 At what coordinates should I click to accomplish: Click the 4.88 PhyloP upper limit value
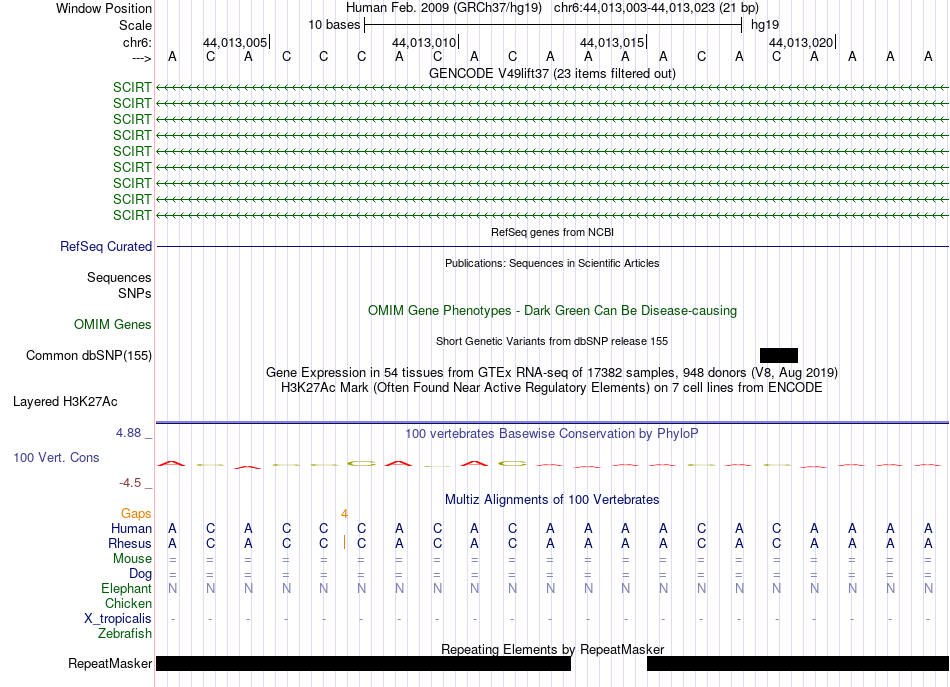pos(128,433)
